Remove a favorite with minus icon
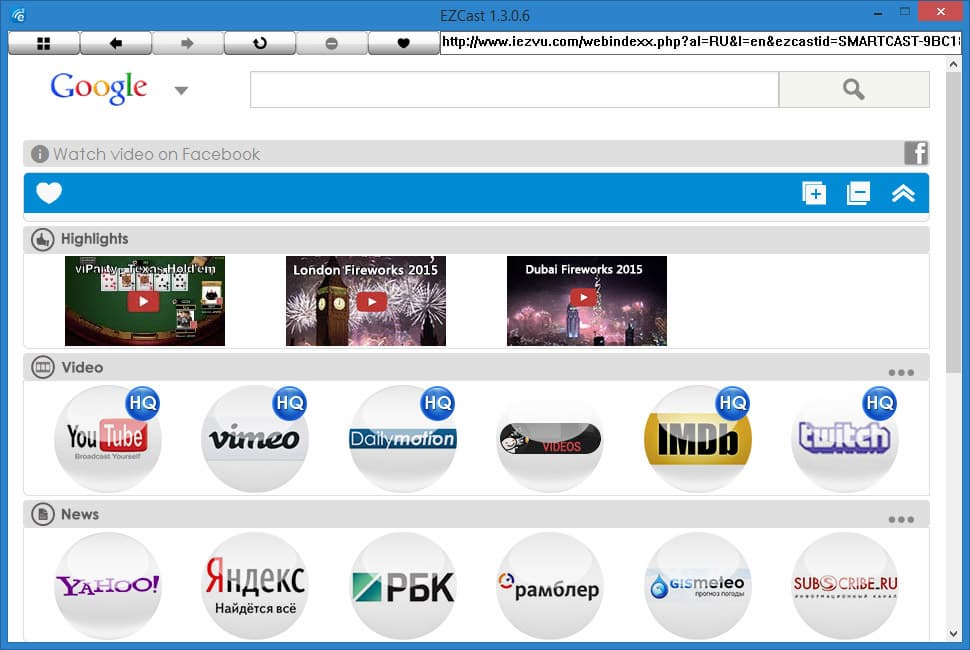 pos(858,194)
